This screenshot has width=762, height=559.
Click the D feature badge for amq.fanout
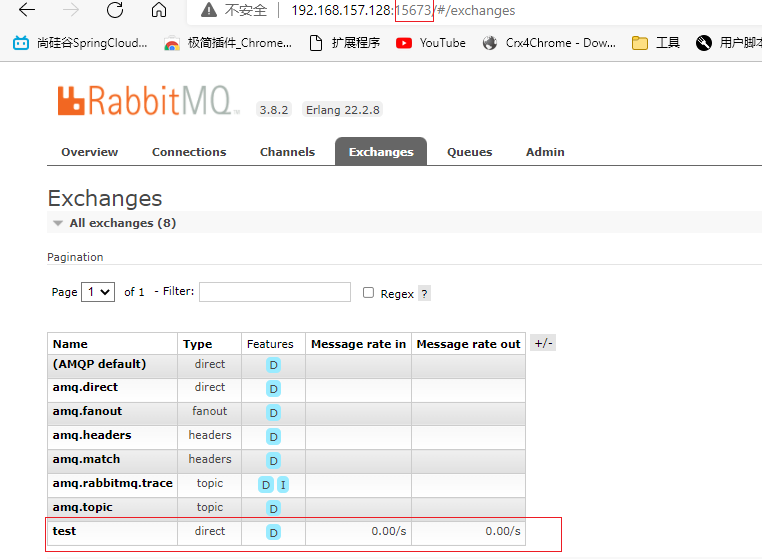point(274,413)
